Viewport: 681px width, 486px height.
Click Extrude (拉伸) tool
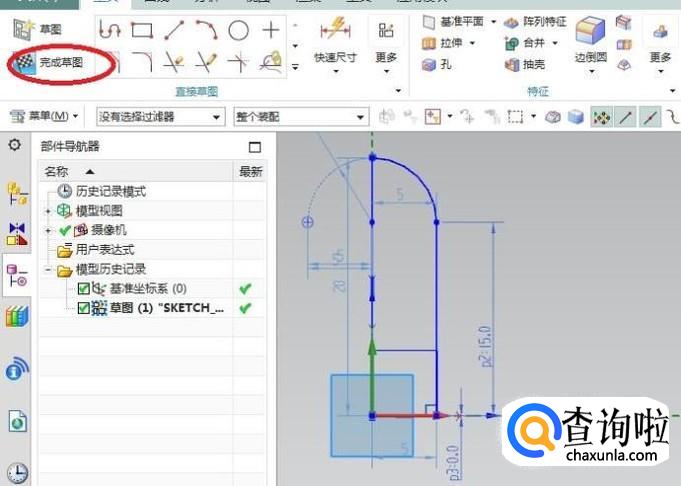[x=442, y=43]
